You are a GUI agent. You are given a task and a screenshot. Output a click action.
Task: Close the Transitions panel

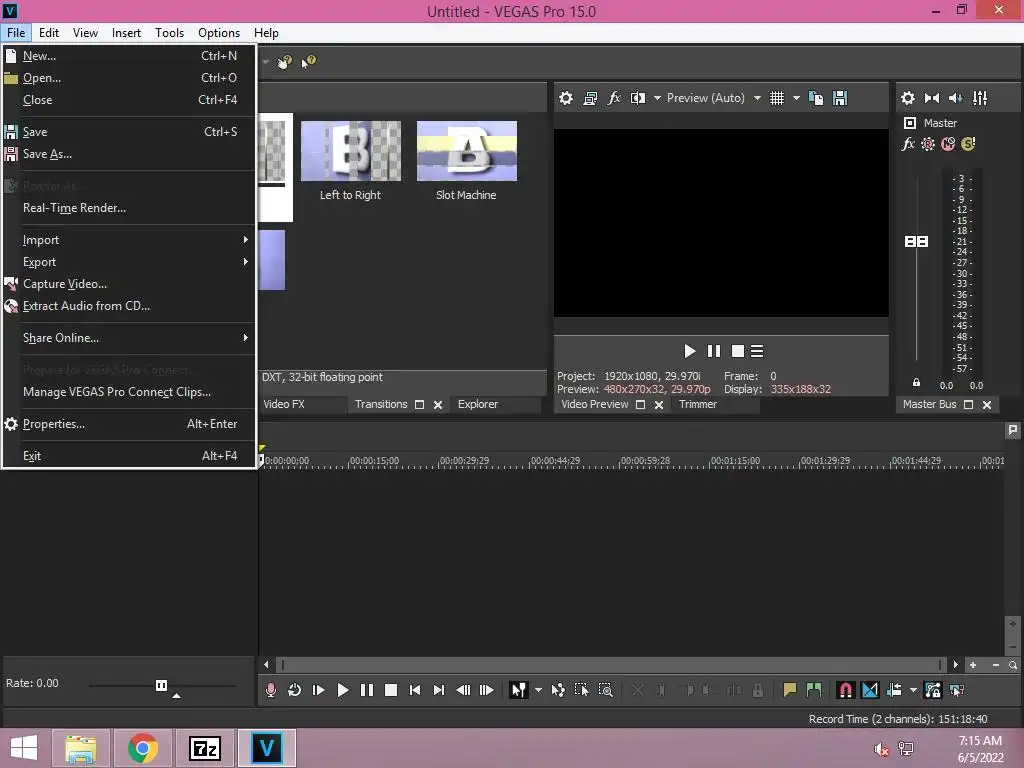point(438,405)
